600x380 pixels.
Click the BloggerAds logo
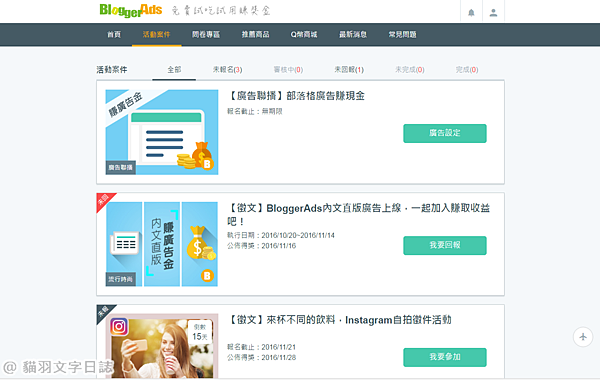[x=130, y=10]
